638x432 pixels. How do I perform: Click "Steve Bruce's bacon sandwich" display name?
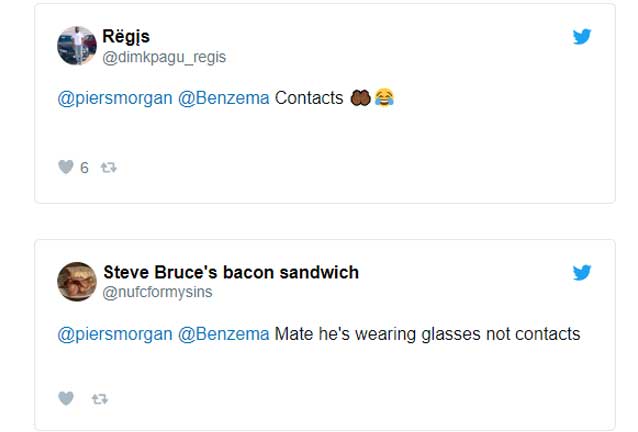231,272
